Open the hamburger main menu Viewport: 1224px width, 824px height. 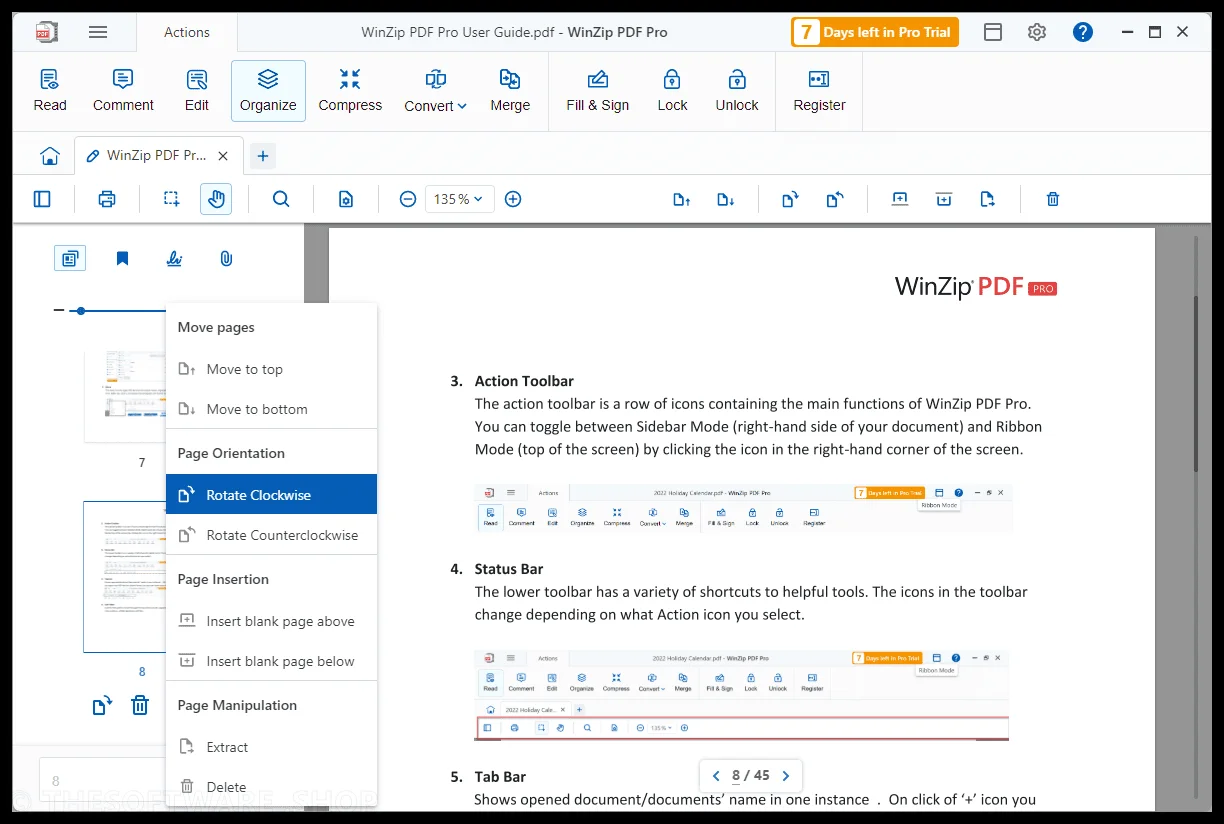(x=98, y=32)
